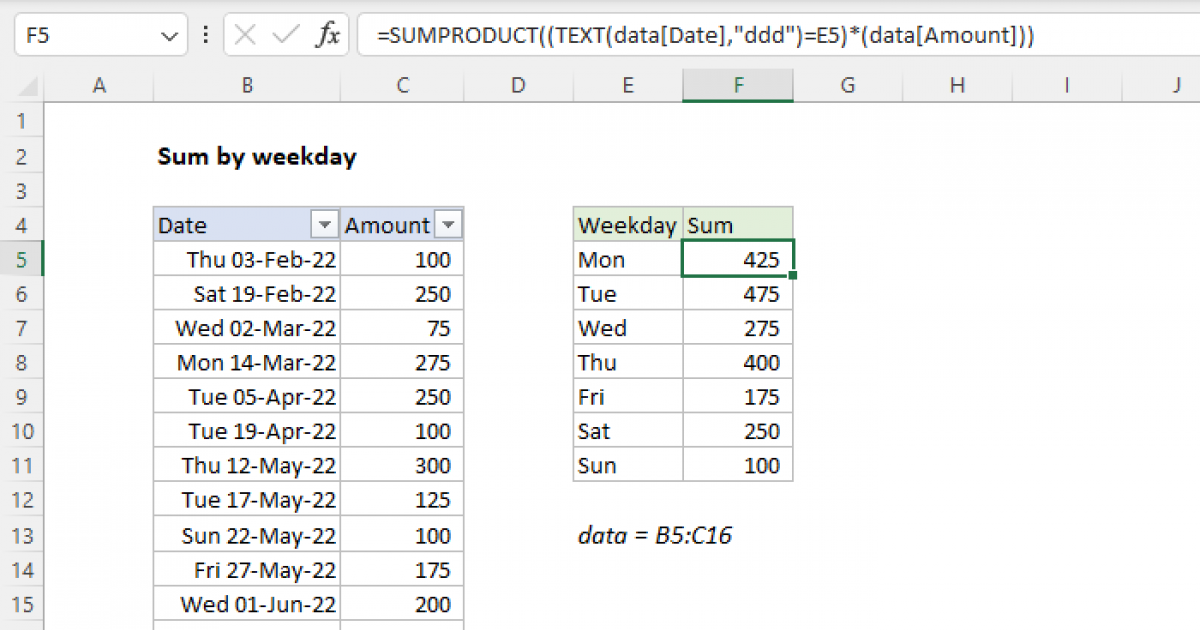This screenshot has width=1200, height=630.
Task: Select row 10 header
Action: click(22, 431)
